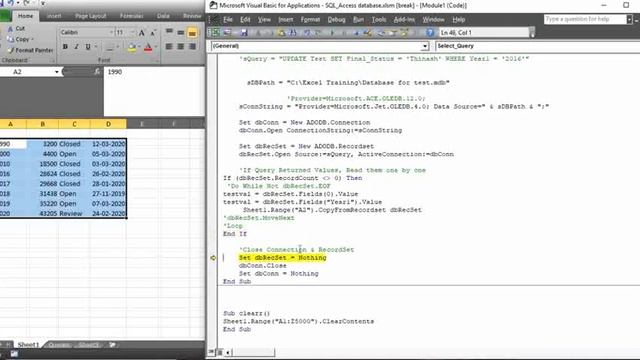Click Procedure View button at code window bottom
This screenshot has width=640, height=360.
211,352
